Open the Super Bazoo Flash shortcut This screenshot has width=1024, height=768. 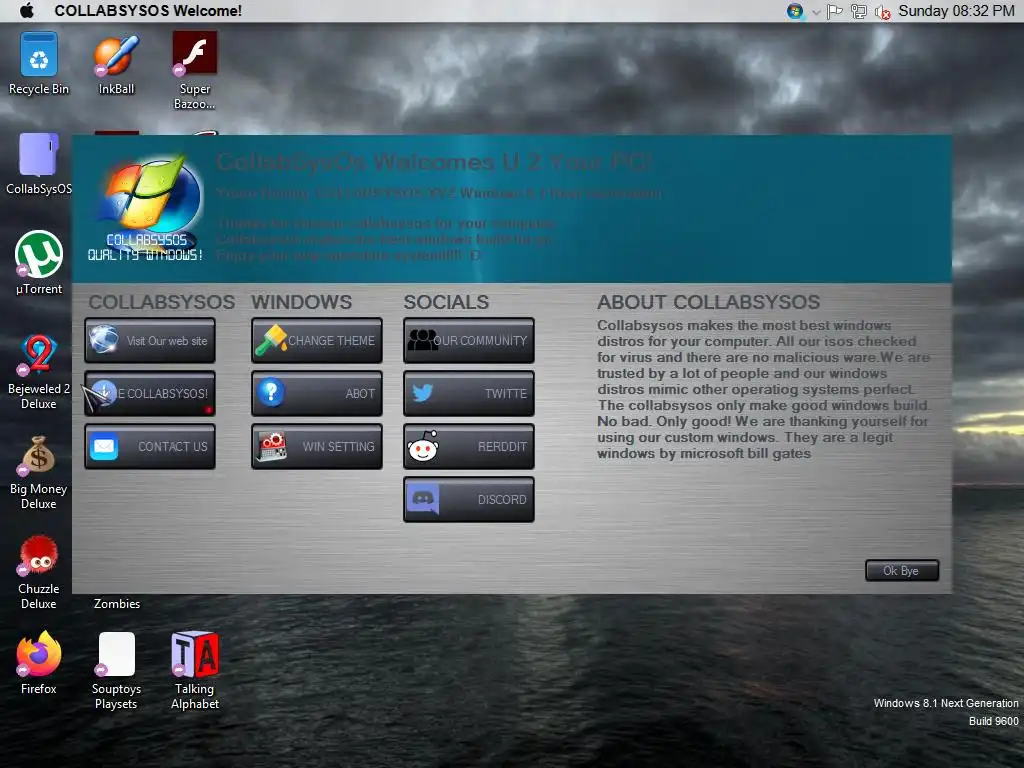pyautogui.click(x=194, y=71)
